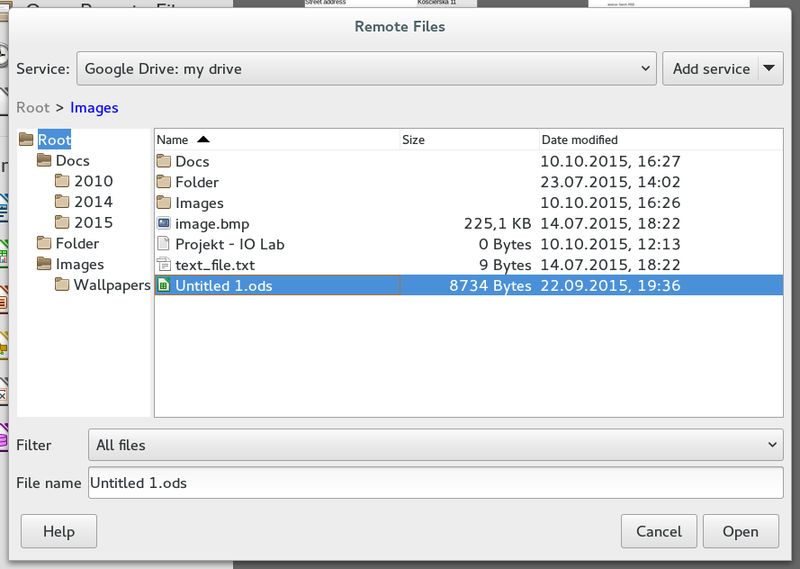800x569 pixels.
Task: Select the Docs folder icon in file list
Action: [x=164, y=161]
